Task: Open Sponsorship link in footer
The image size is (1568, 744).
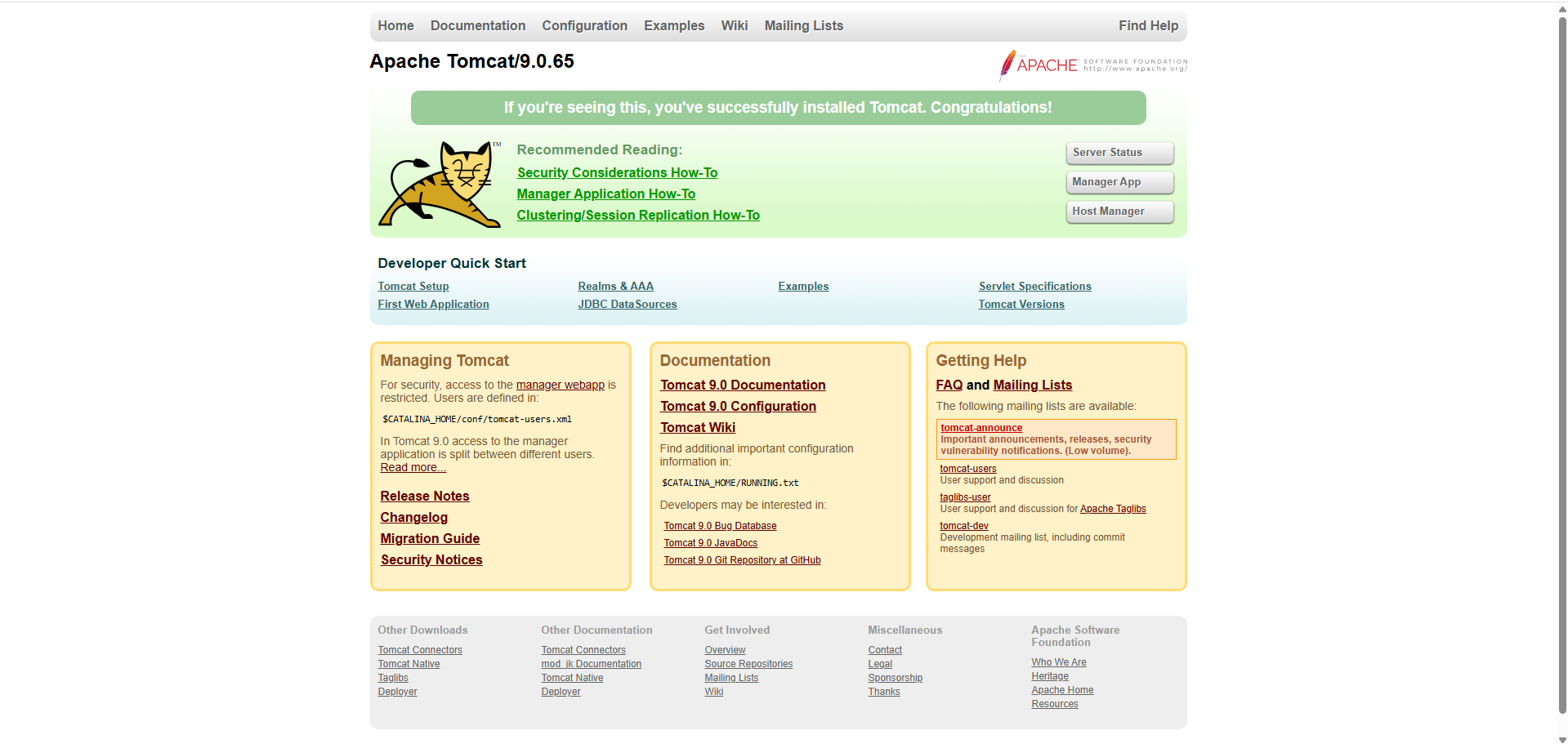Action: (895, 679)
